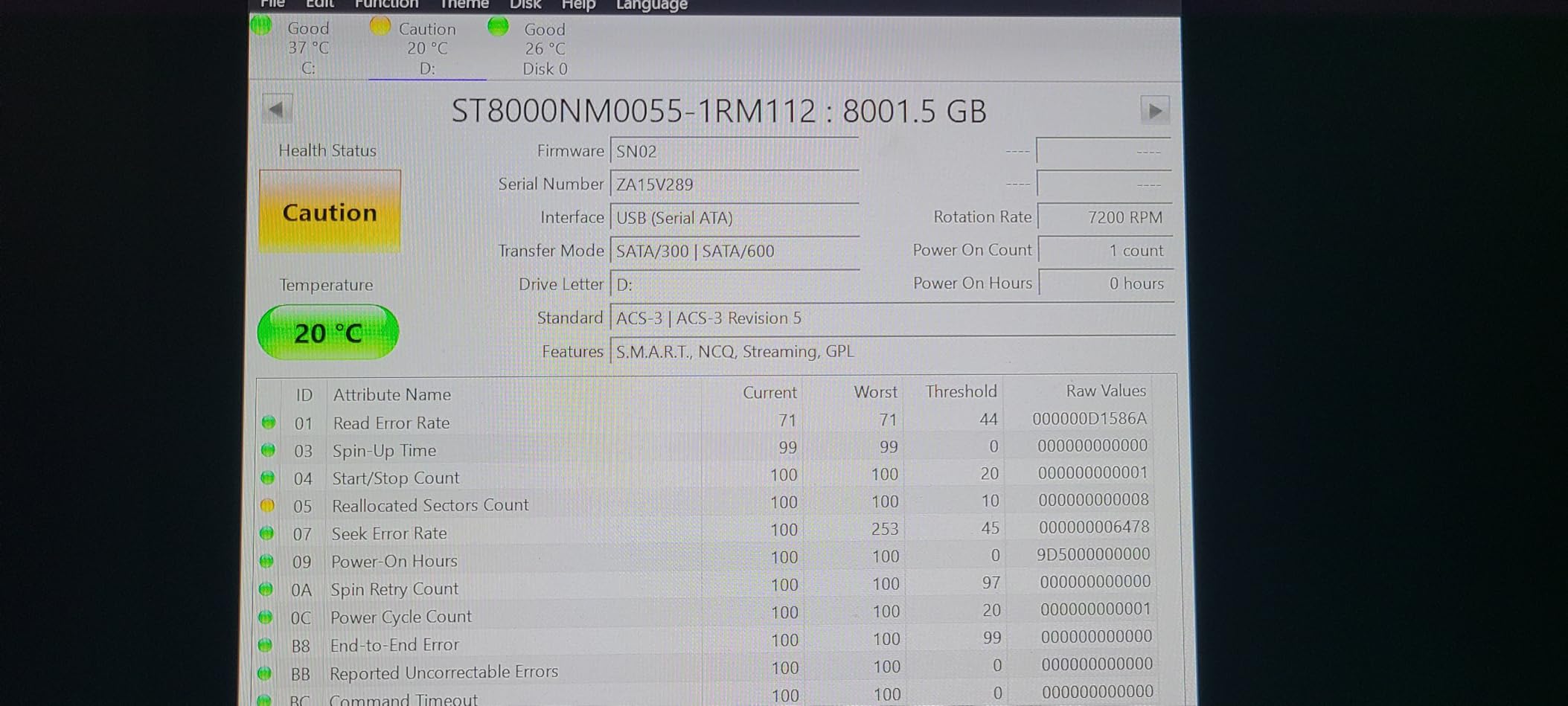Click the green icon for Start/Stop Count
This screenshot has height=706, width=1568.
coord(268,477)
